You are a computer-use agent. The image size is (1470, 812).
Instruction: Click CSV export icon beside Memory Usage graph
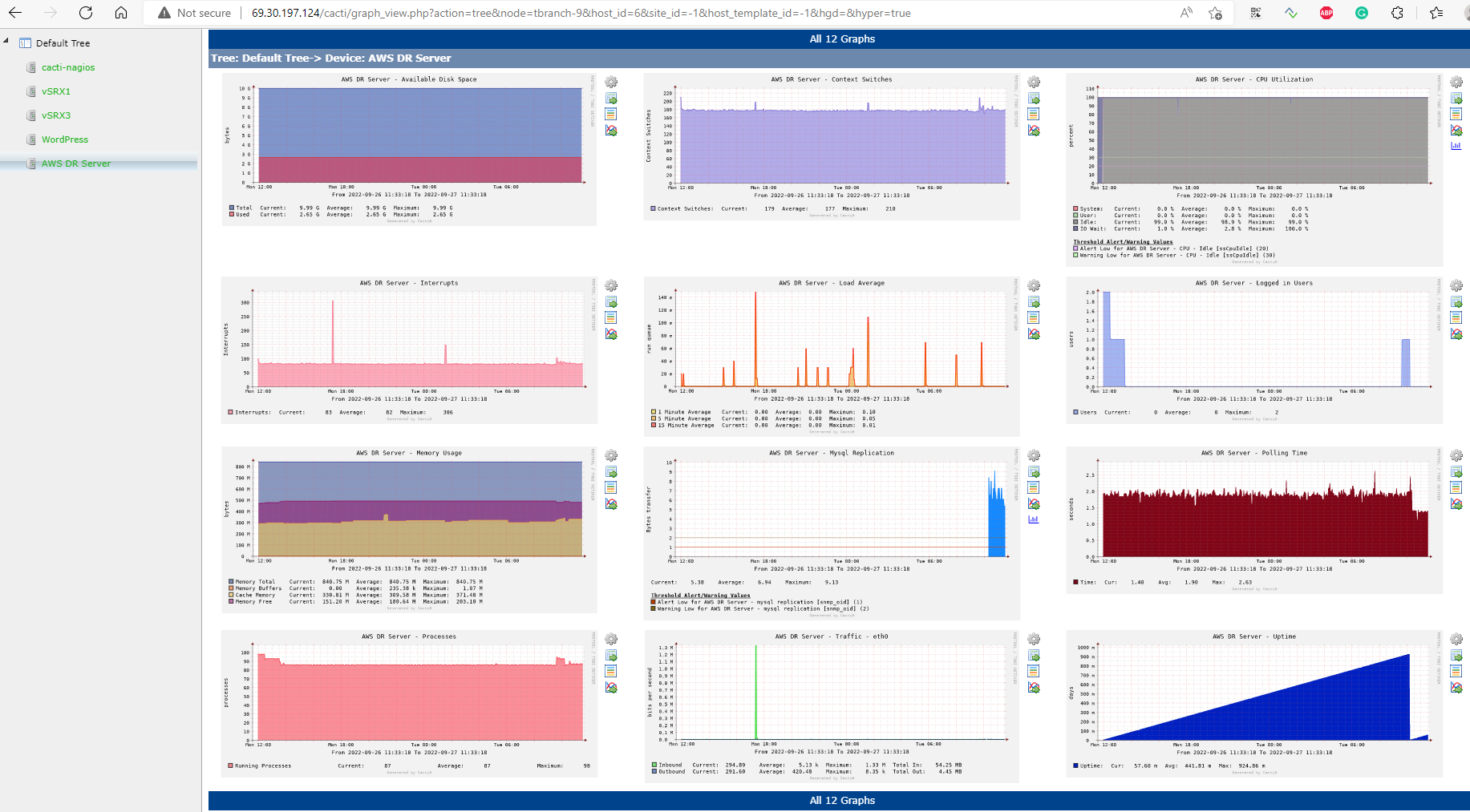pos(611,472)
